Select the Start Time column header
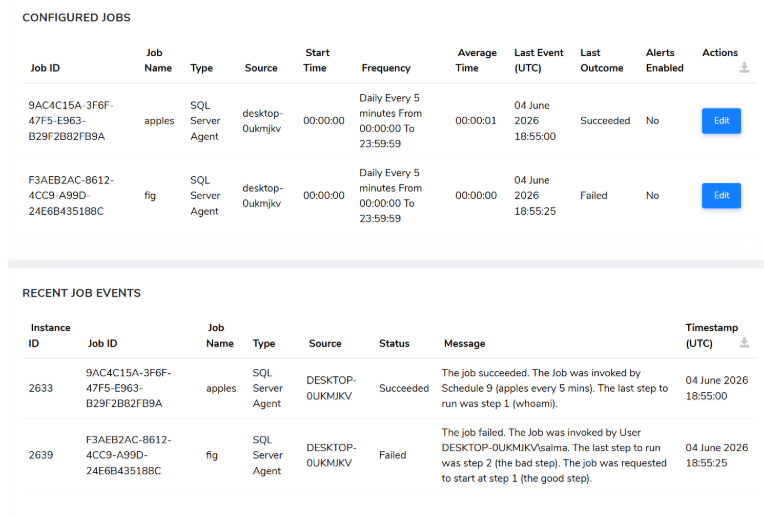The width and height of the screenshot is (764, 517). 316,60
